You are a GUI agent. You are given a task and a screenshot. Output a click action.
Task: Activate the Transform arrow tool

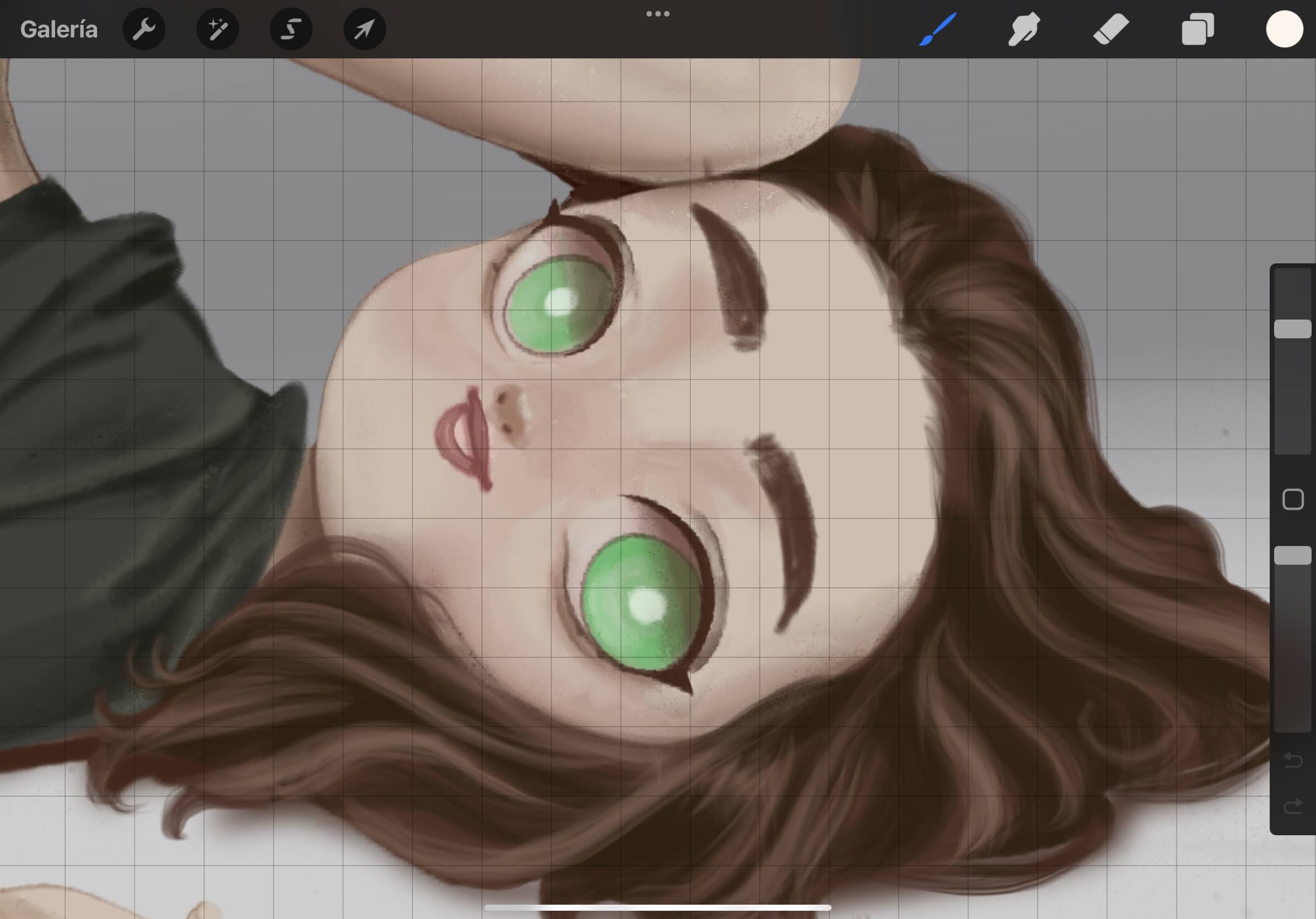(364, 29)
